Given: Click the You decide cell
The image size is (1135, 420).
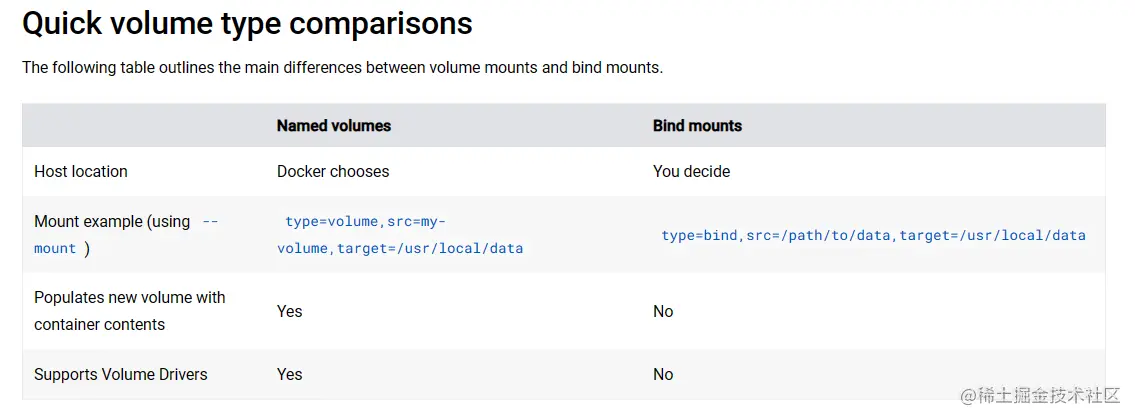Looking at the screenshot, I should click(x=691, y=172).
